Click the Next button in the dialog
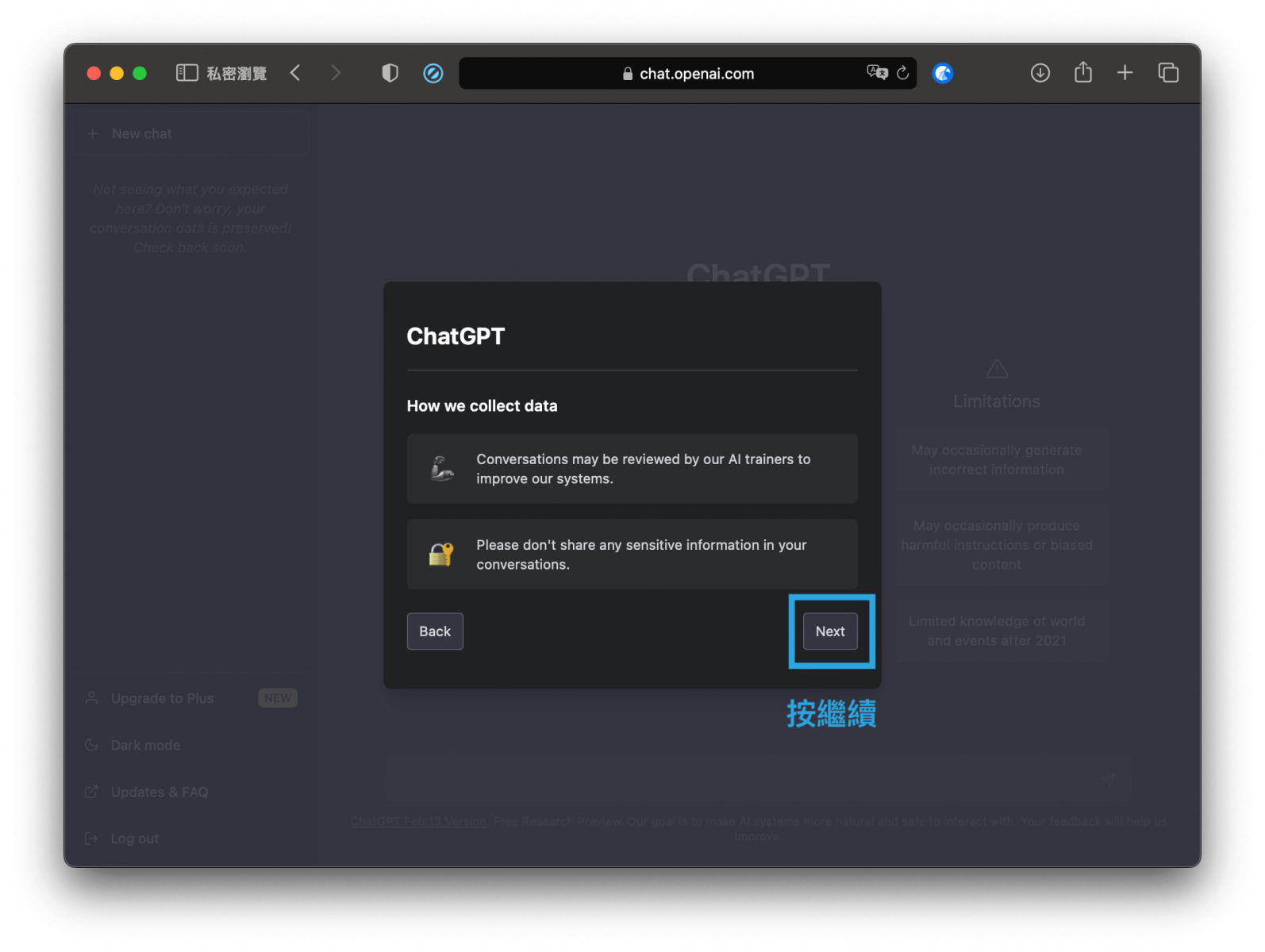The image size is (1265, 952). tap(830, 631)
